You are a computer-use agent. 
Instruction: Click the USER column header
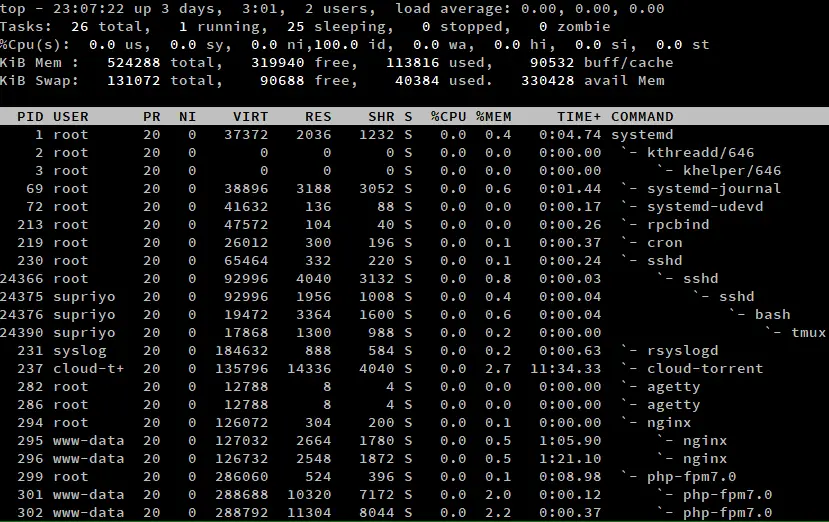coord(71,116)
